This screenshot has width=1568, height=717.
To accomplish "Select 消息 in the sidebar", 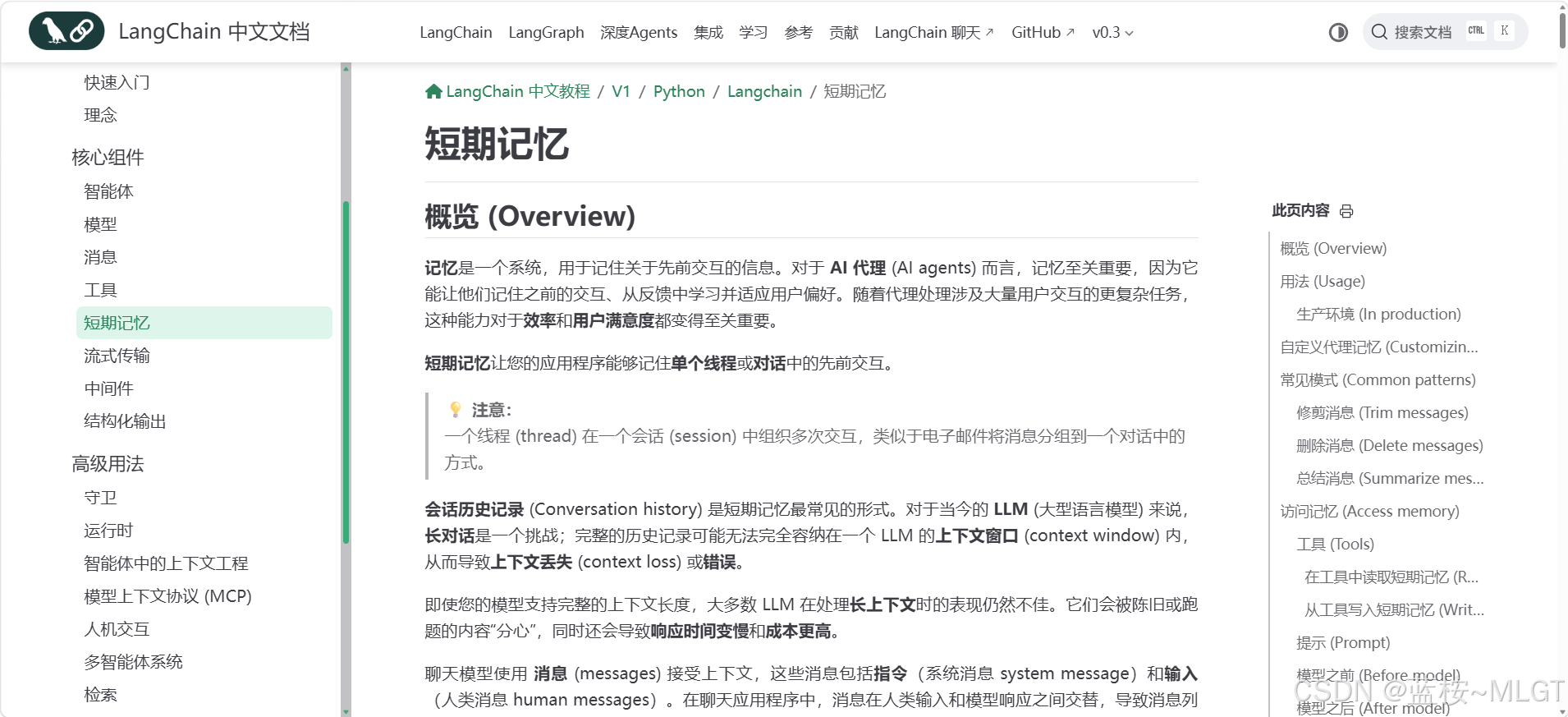I will tap(100, 257).
